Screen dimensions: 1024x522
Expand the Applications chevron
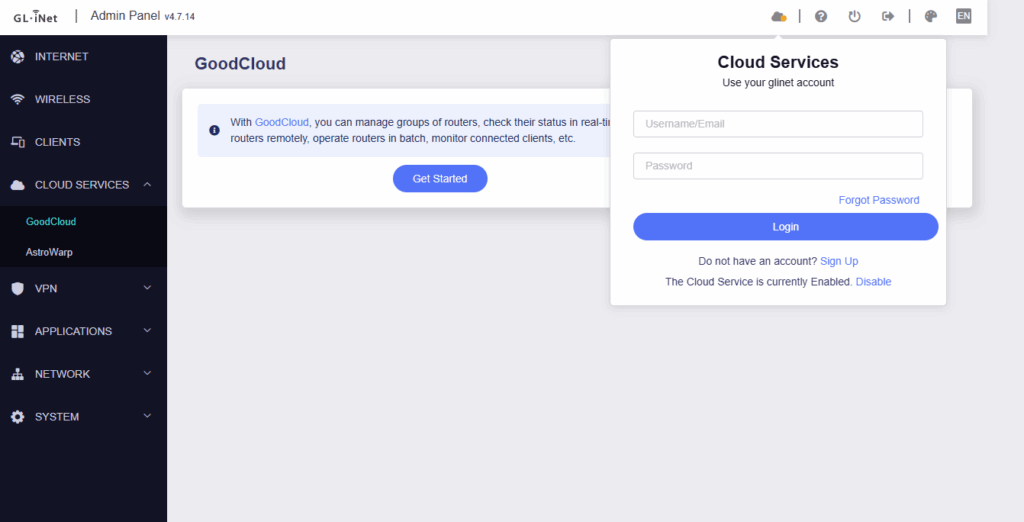pos(147,331)
